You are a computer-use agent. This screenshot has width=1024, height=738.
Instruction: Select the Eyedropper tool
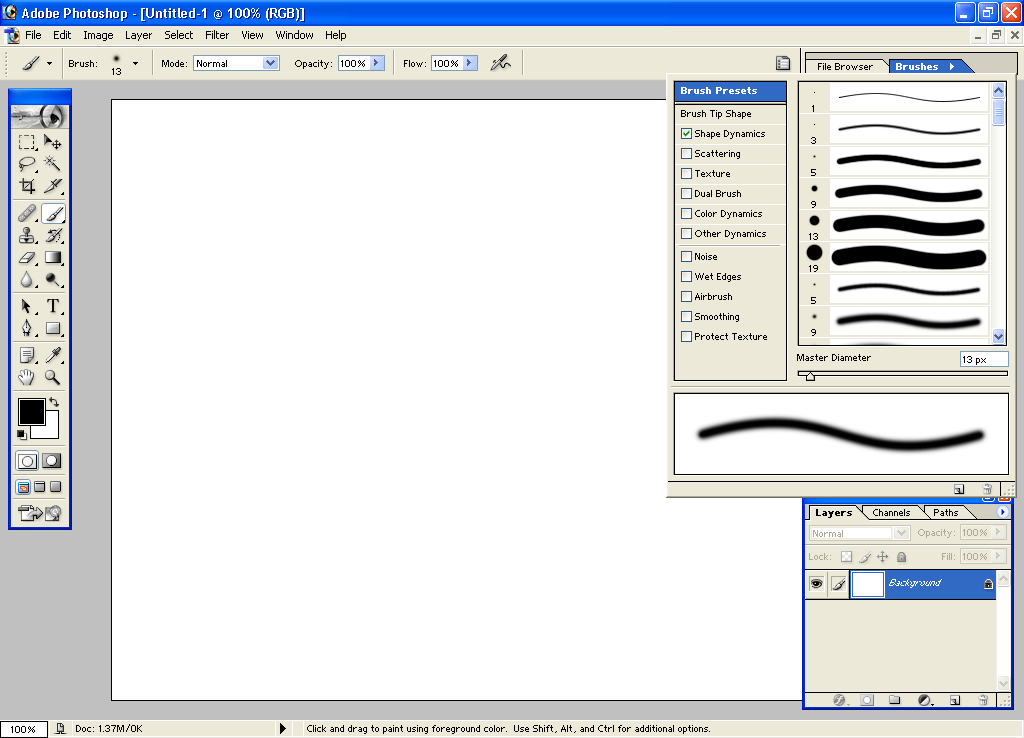[53, 355]
